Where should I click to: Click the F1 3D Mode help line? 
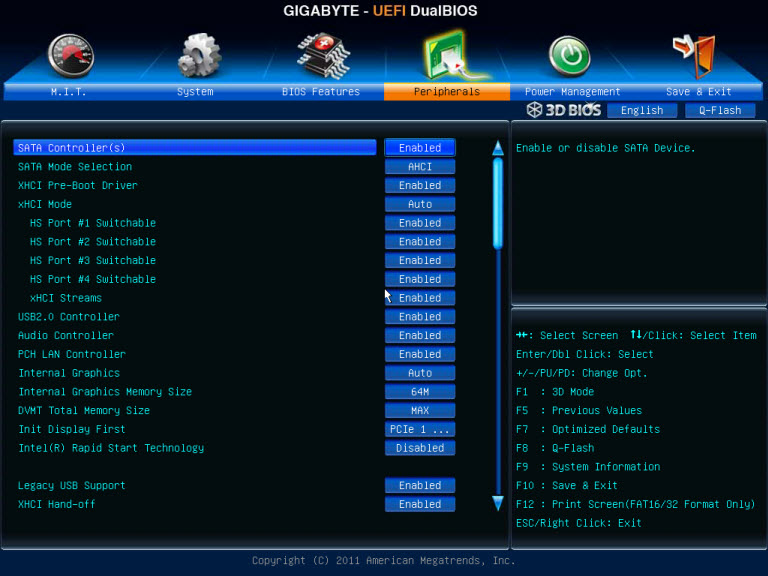coord(555,392)
